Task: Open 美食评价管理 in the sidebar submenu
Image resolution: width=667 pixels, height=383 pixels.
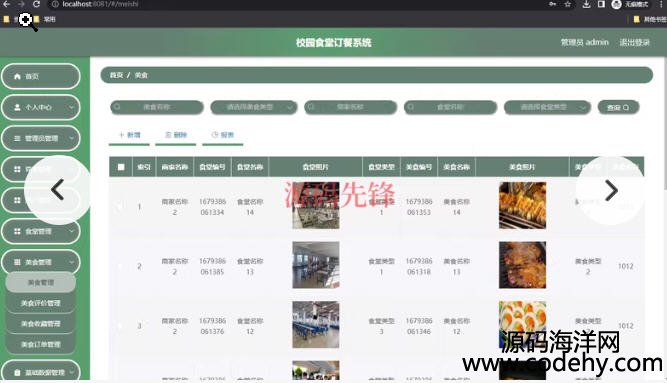Action: click(x=41, y=303)
